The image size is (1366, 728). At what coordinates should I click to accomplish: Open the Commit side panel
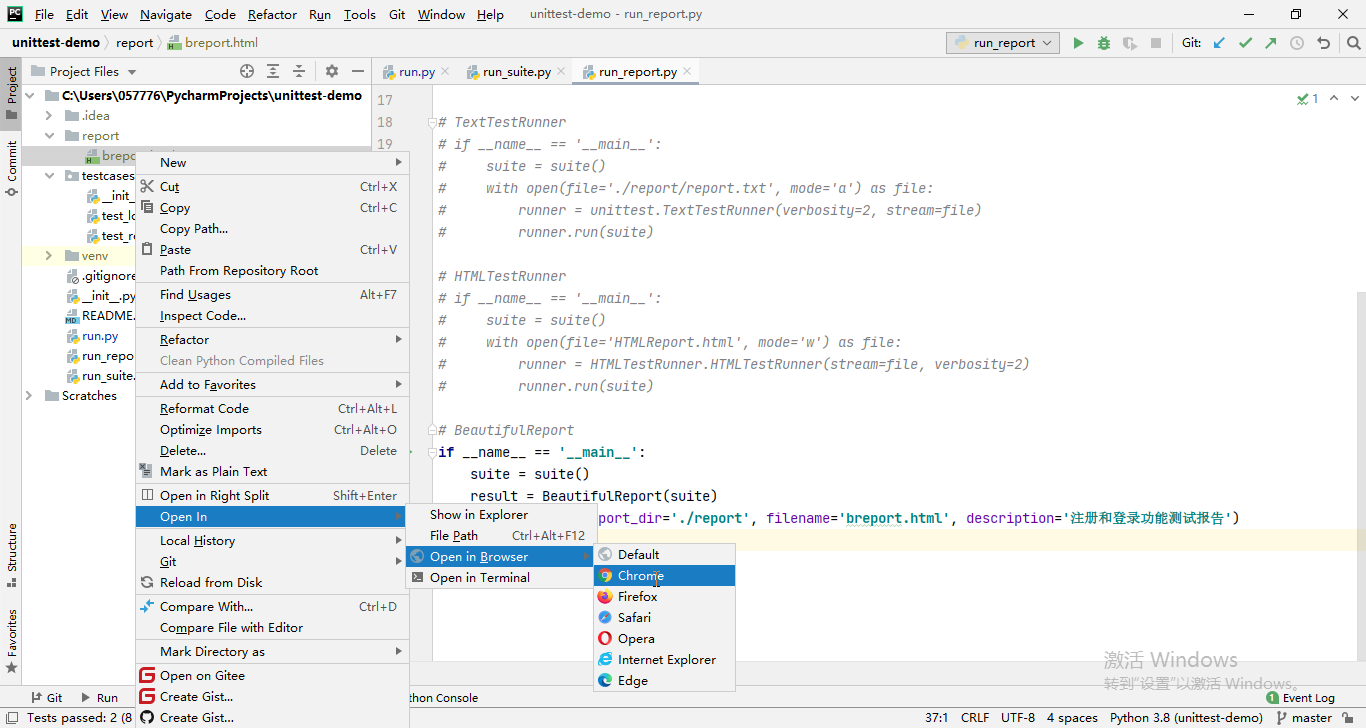coord(11,167)
